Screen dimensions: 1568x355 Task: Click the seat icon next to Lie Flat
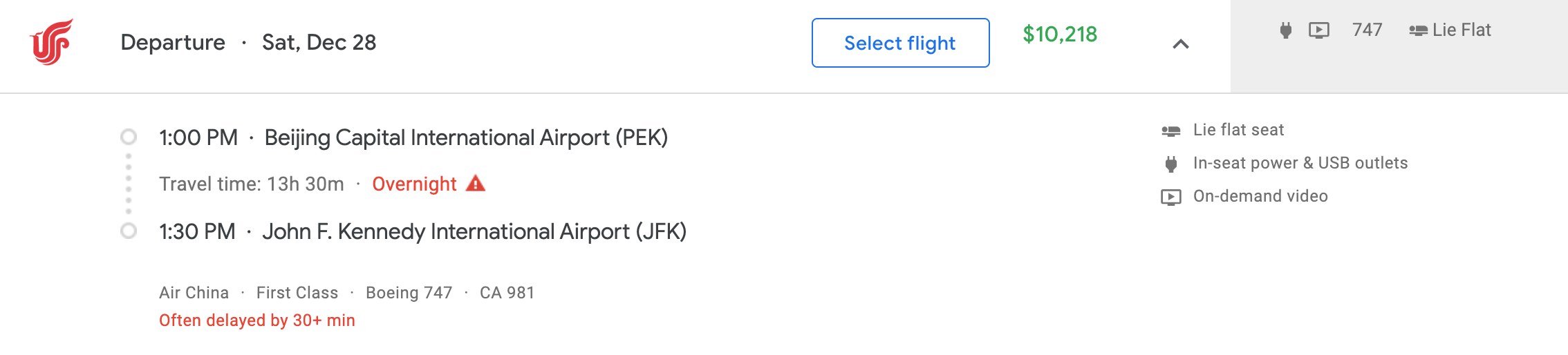(x=1418, y=30)
